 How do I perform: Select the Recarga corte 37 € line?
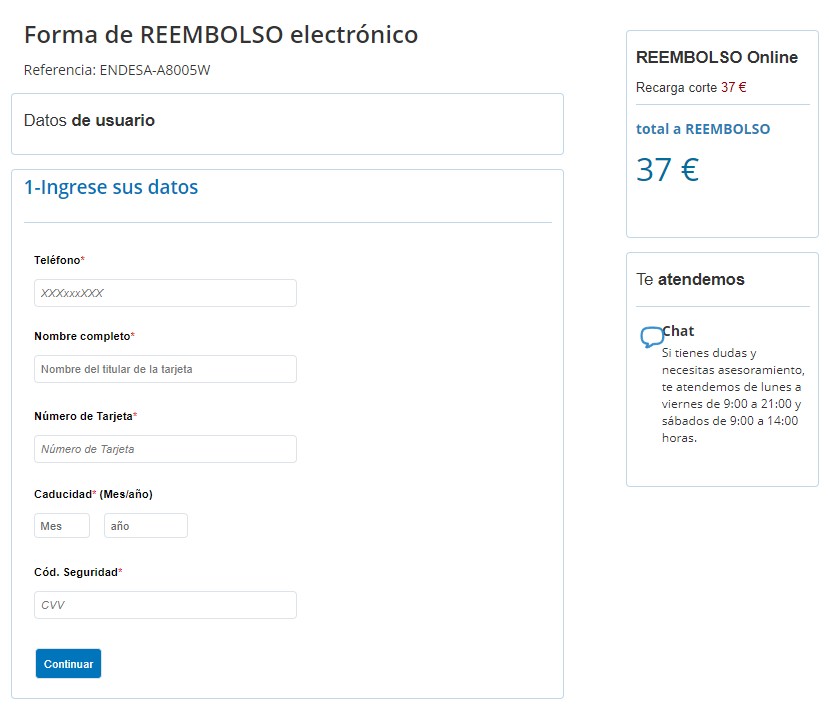[x=691, y=87]
